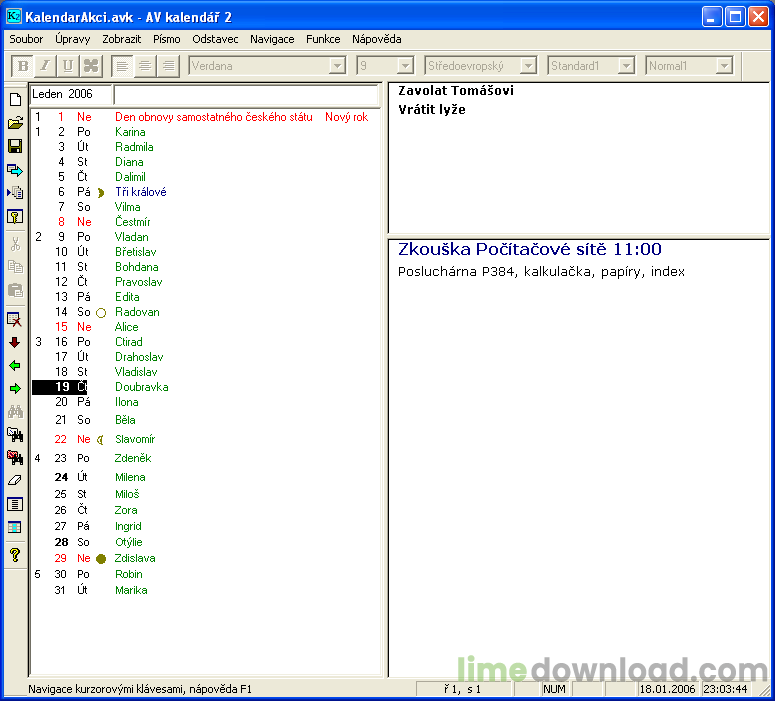Open file with the folder icon
The width and height of the screenshot is (775, 701).
(15, 123)
